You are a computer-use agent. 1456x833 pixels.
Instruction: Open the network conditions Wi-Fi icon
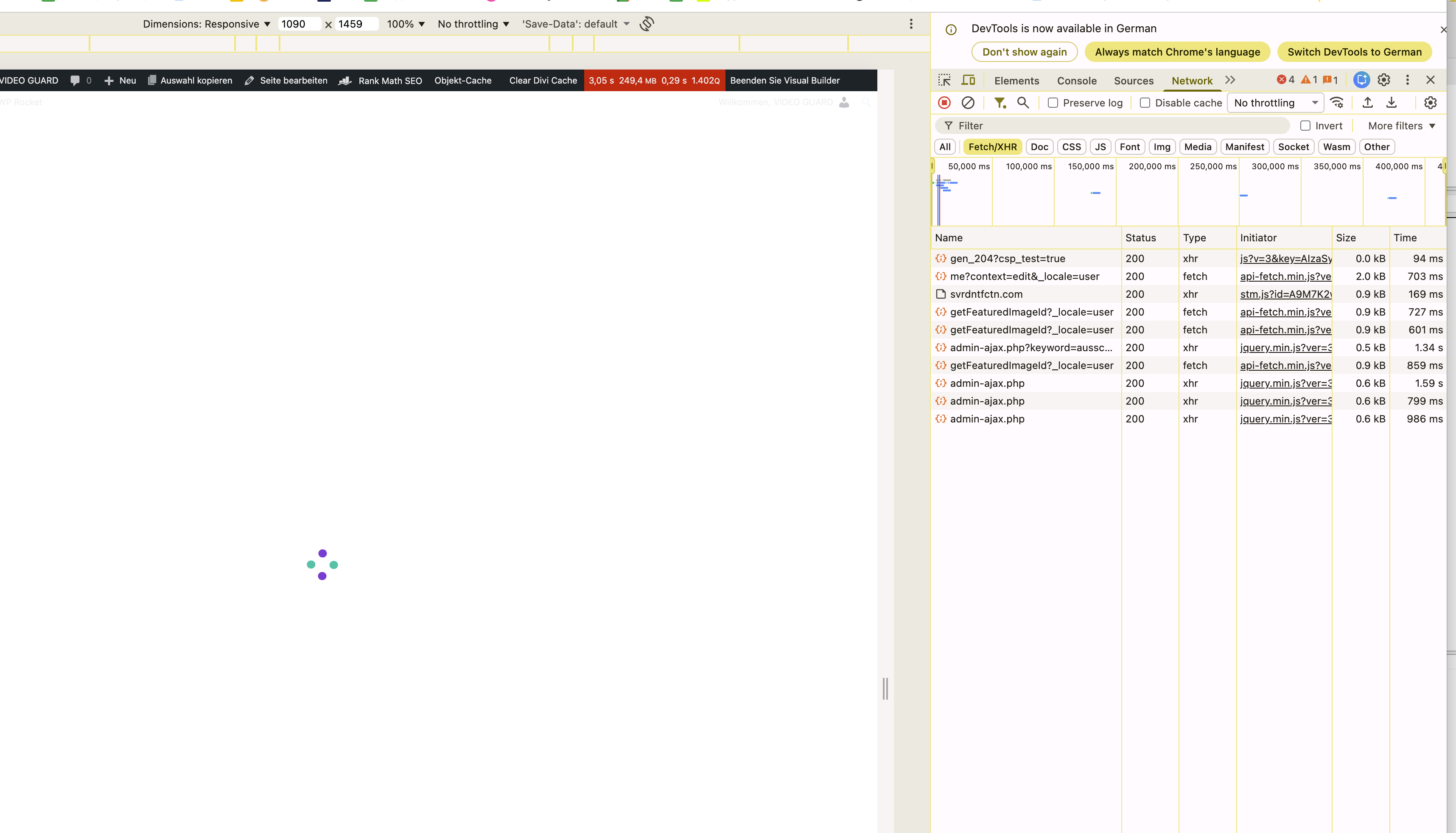(x=1337, y=103)
